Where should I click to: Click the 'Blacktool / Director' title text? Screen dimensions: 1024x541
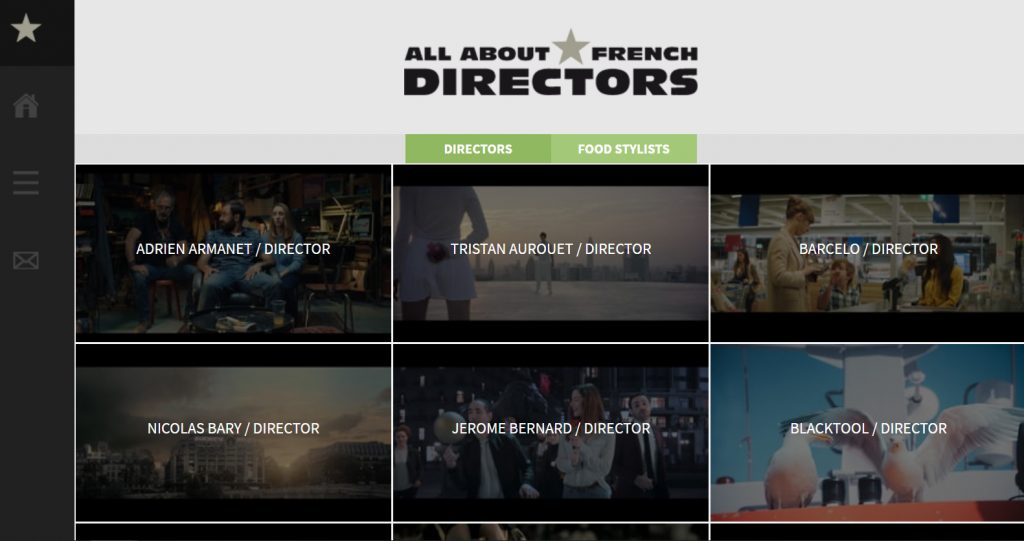pos(868,429)
